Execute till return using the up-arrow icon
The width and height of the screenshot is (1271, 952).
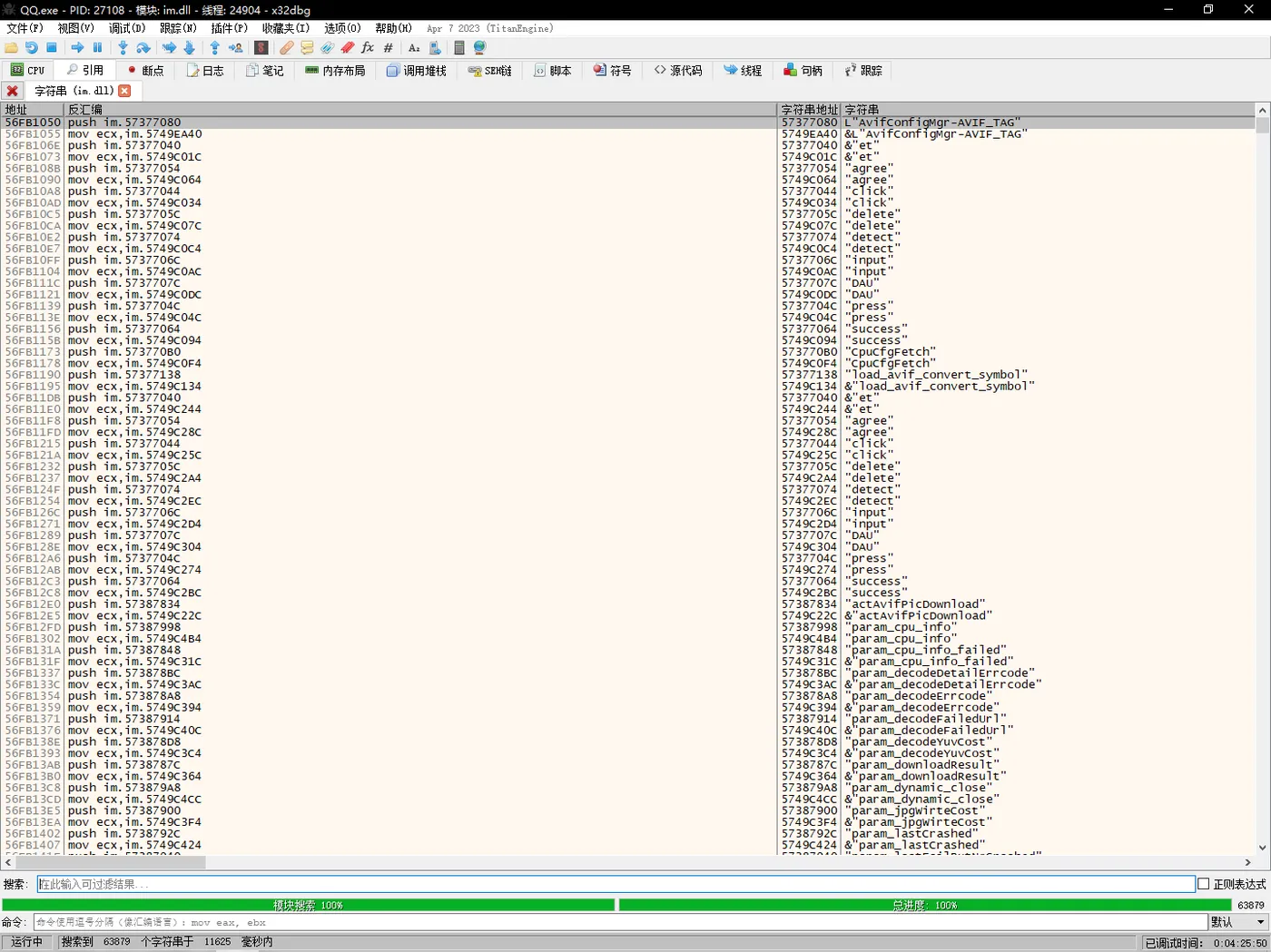coord(215,48)
